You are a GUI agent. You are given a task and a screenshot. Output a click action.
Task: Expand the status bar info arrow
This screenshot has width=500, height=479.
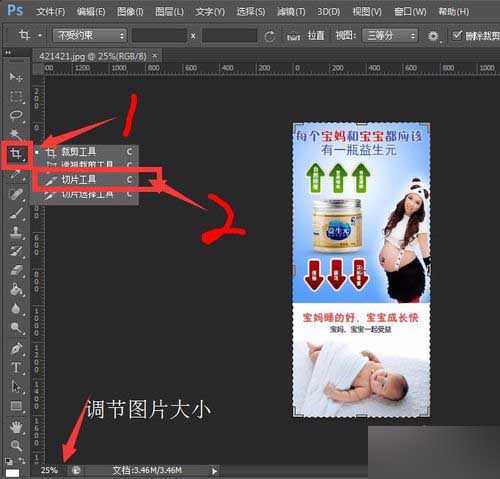pyautogui.click(x=214, y=471)
